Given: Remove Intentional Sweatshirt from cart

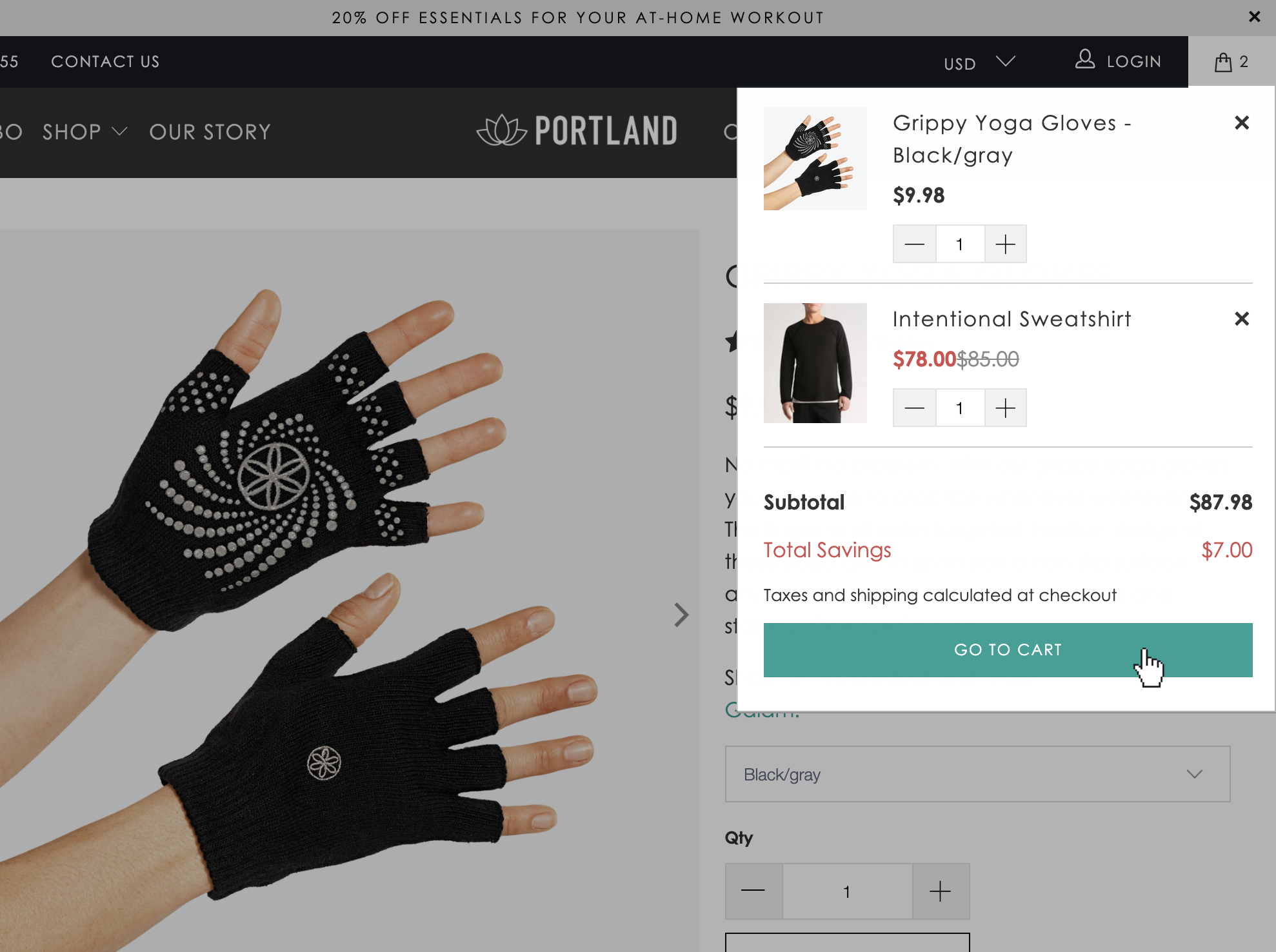Looking at the screenshot, I should (x=1241, y=319).
